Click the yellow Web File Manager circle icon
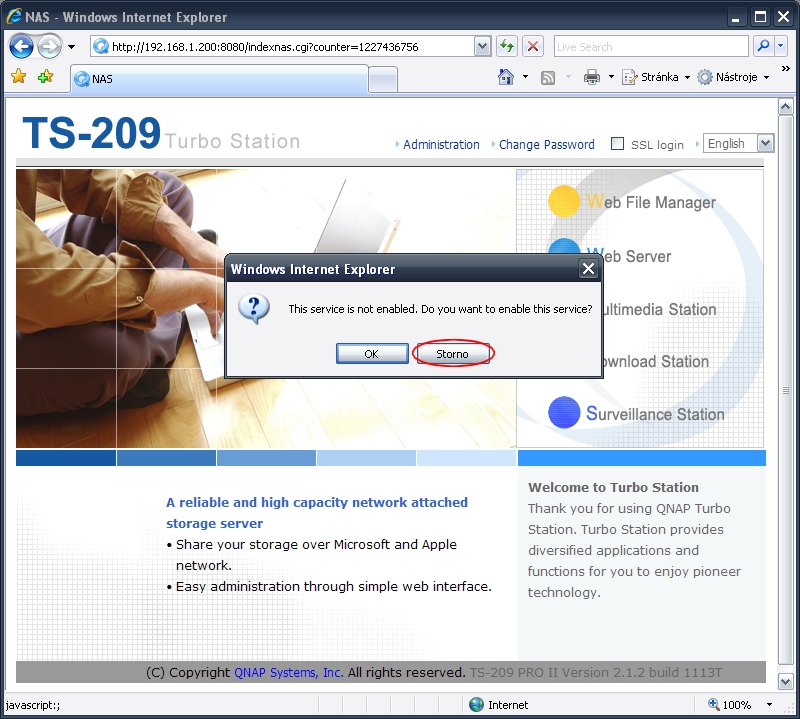Image resolution: width=800 pixels, height=719 pixels. tap(564, 202)
